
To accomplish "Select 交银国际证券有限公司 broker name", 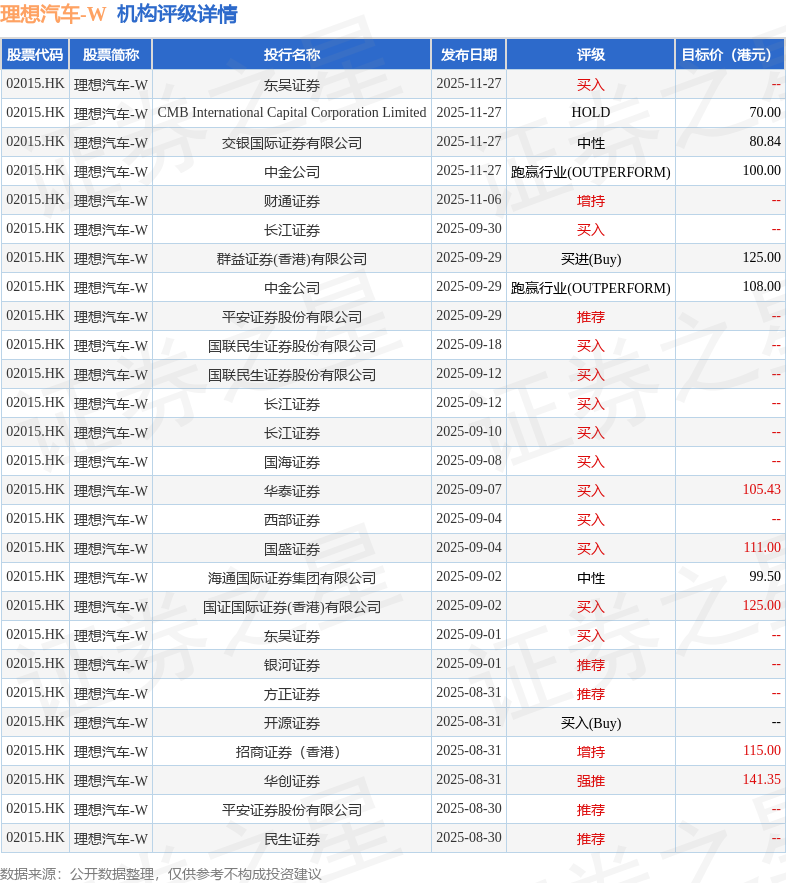I will [x=292, y=143].
